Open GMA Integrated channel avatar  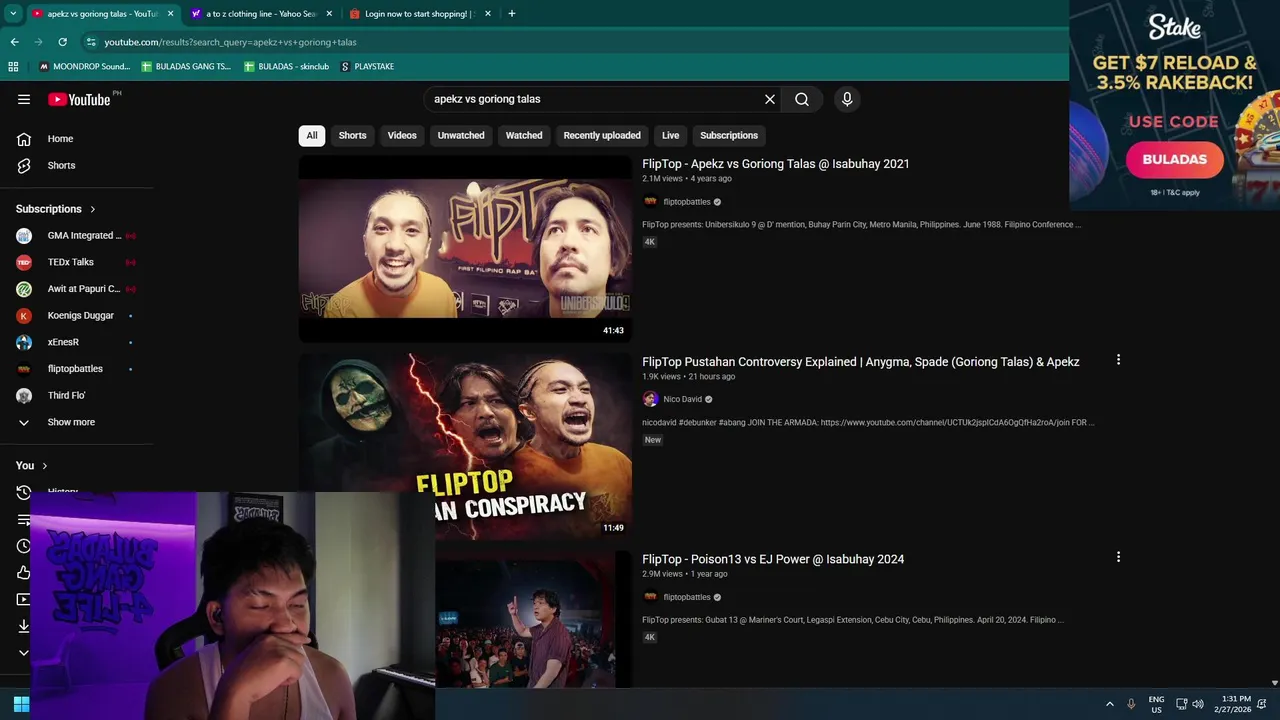24,236
